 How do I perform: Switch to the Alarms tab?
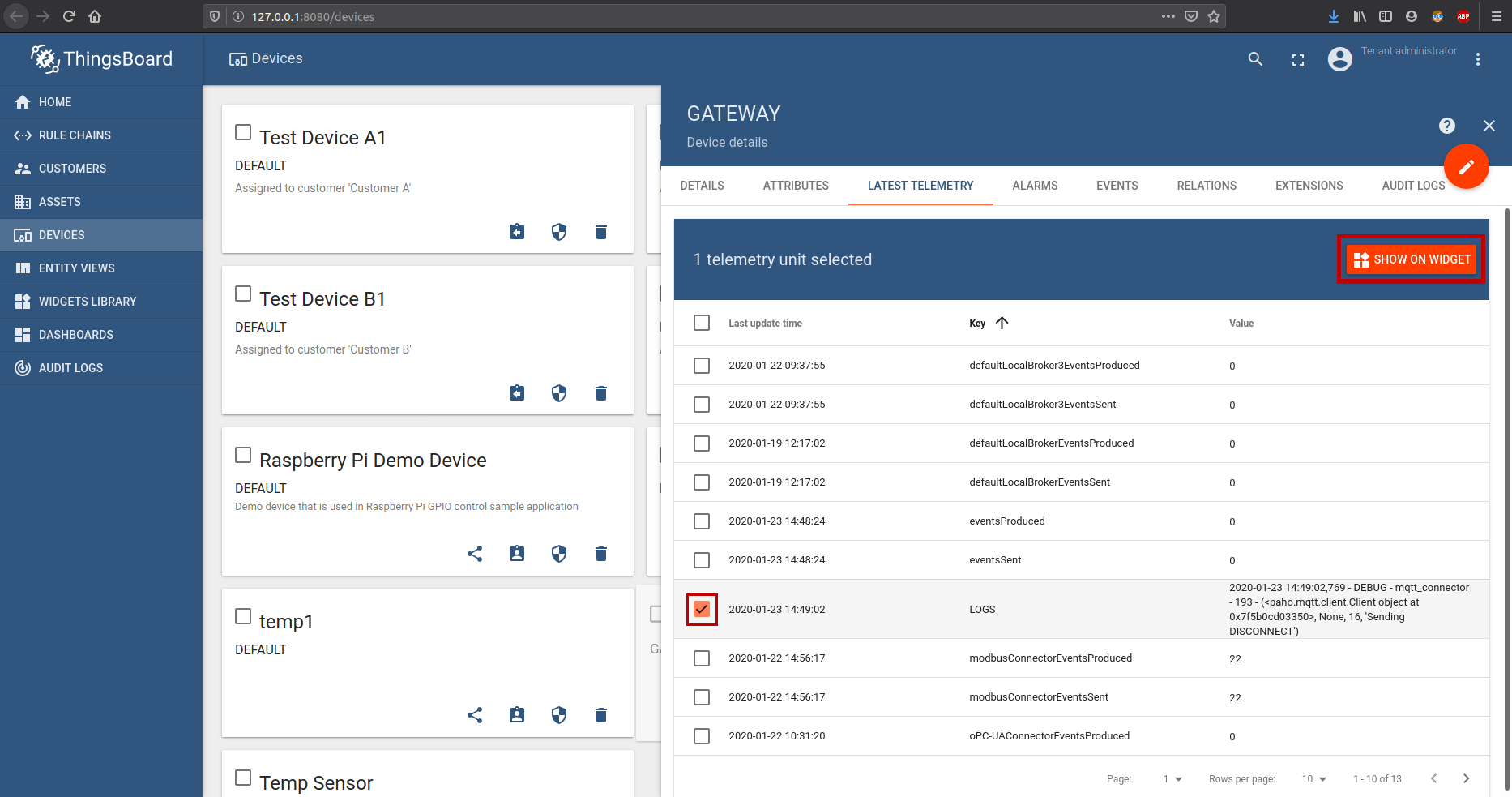click(1035, 186)
